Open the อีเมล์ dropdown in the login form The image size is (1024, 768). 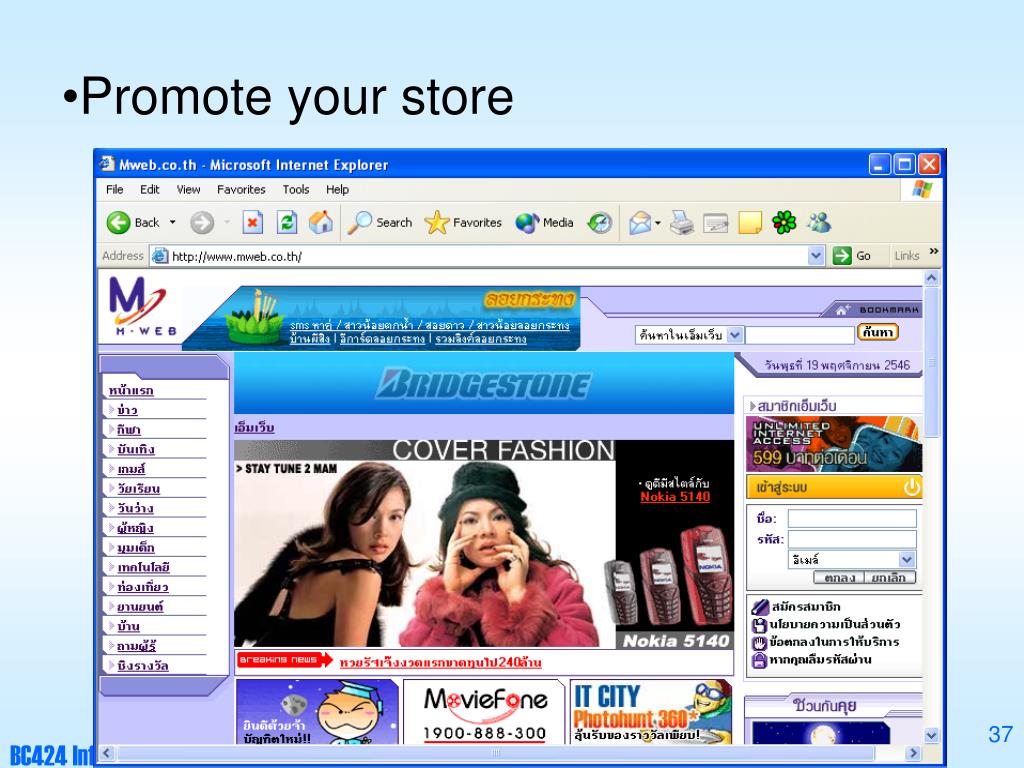click(906, 560)
